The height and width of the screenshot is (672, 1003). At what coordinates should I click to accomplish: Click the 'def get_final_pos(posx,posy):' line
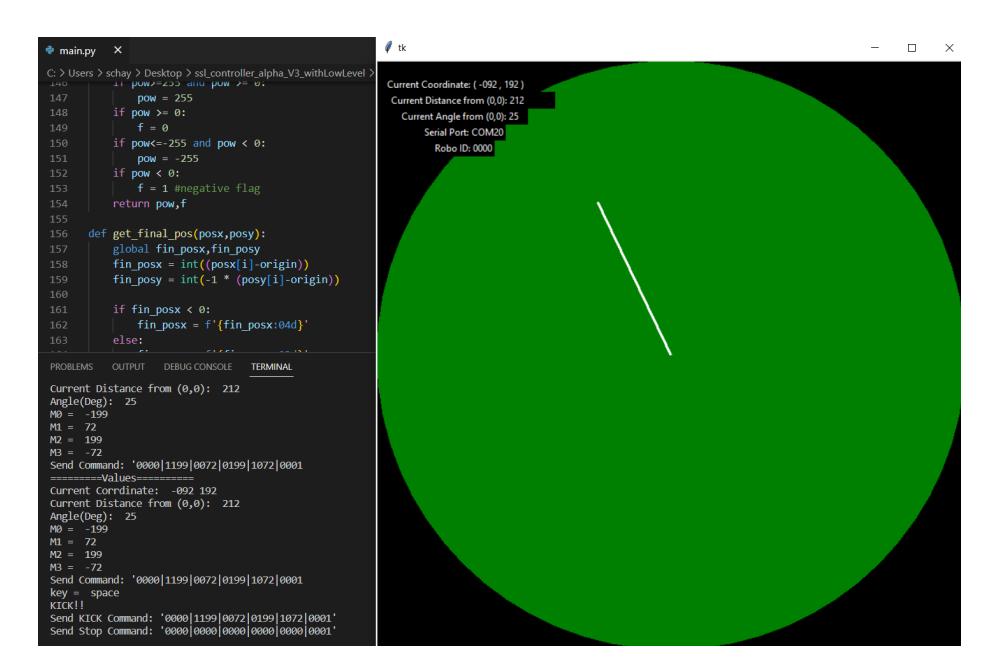[x=177, y=234]
